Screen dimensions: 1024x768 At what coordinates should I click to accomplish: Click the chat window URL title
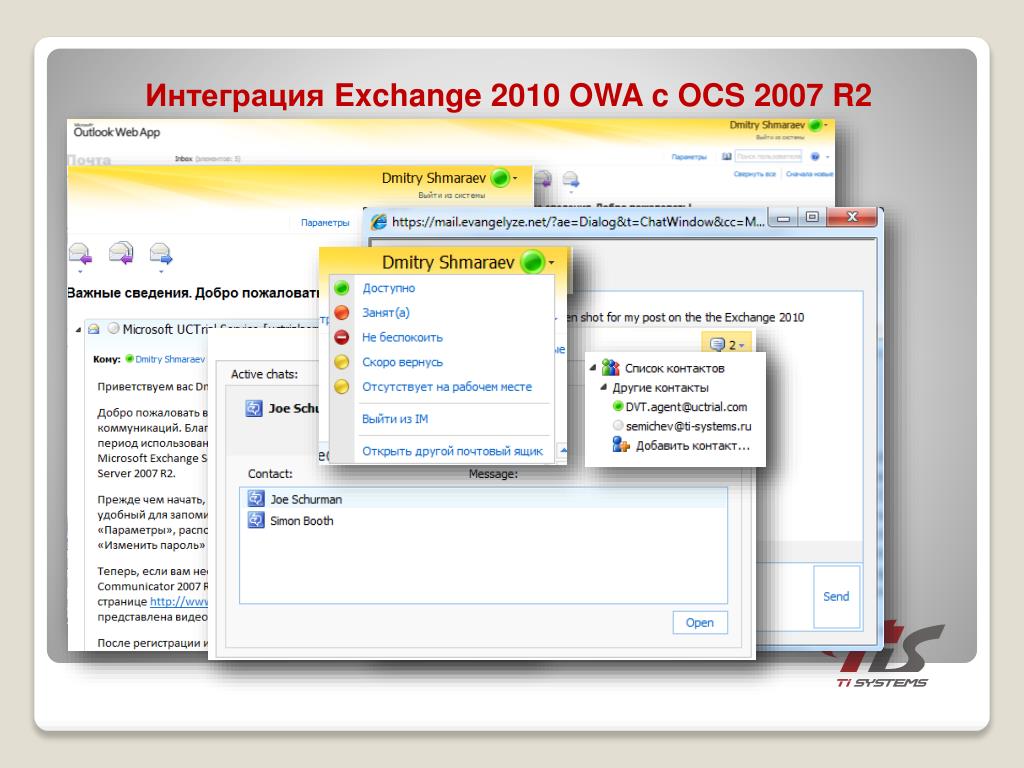pos(577,222)
